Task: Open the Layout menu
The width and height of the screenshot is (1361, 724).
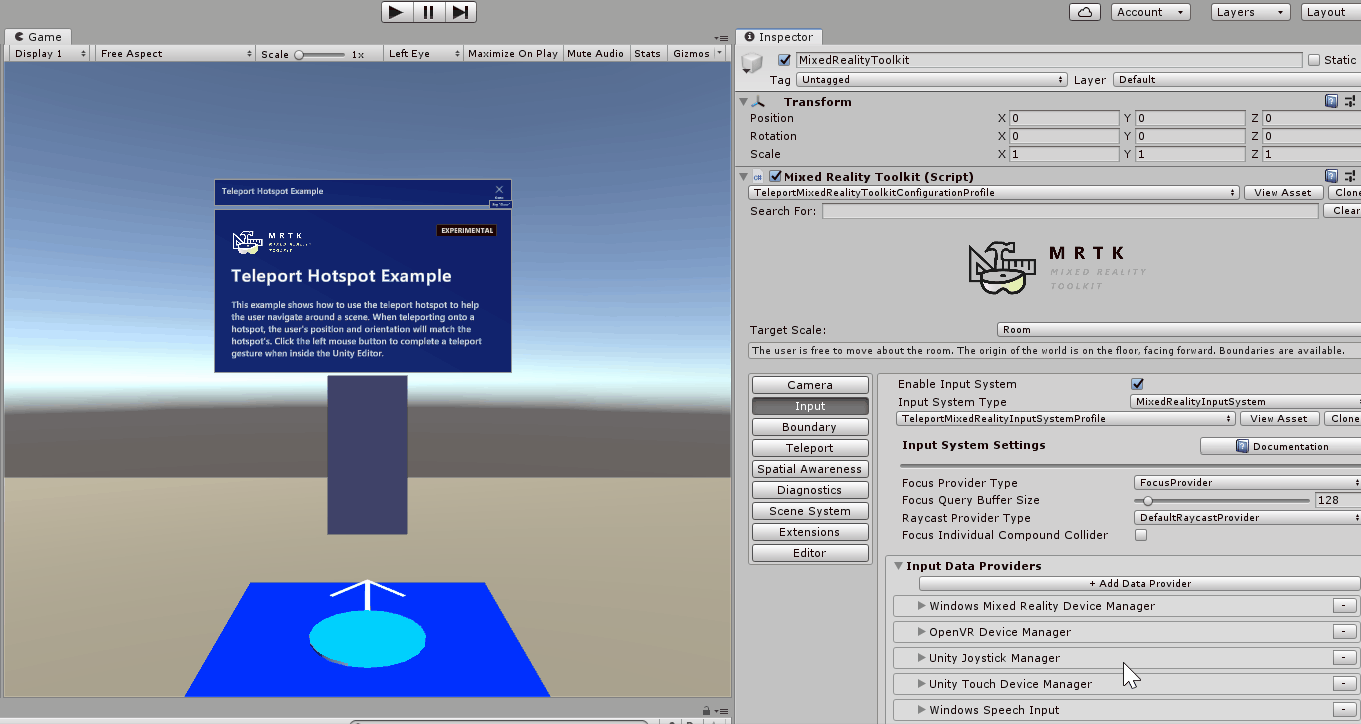Action: (1329, 12)
